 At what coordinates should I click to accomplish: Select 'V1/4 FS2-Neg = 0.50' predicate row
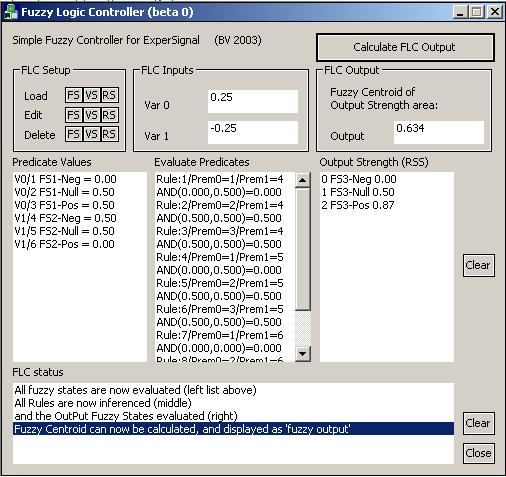point(80,218)
